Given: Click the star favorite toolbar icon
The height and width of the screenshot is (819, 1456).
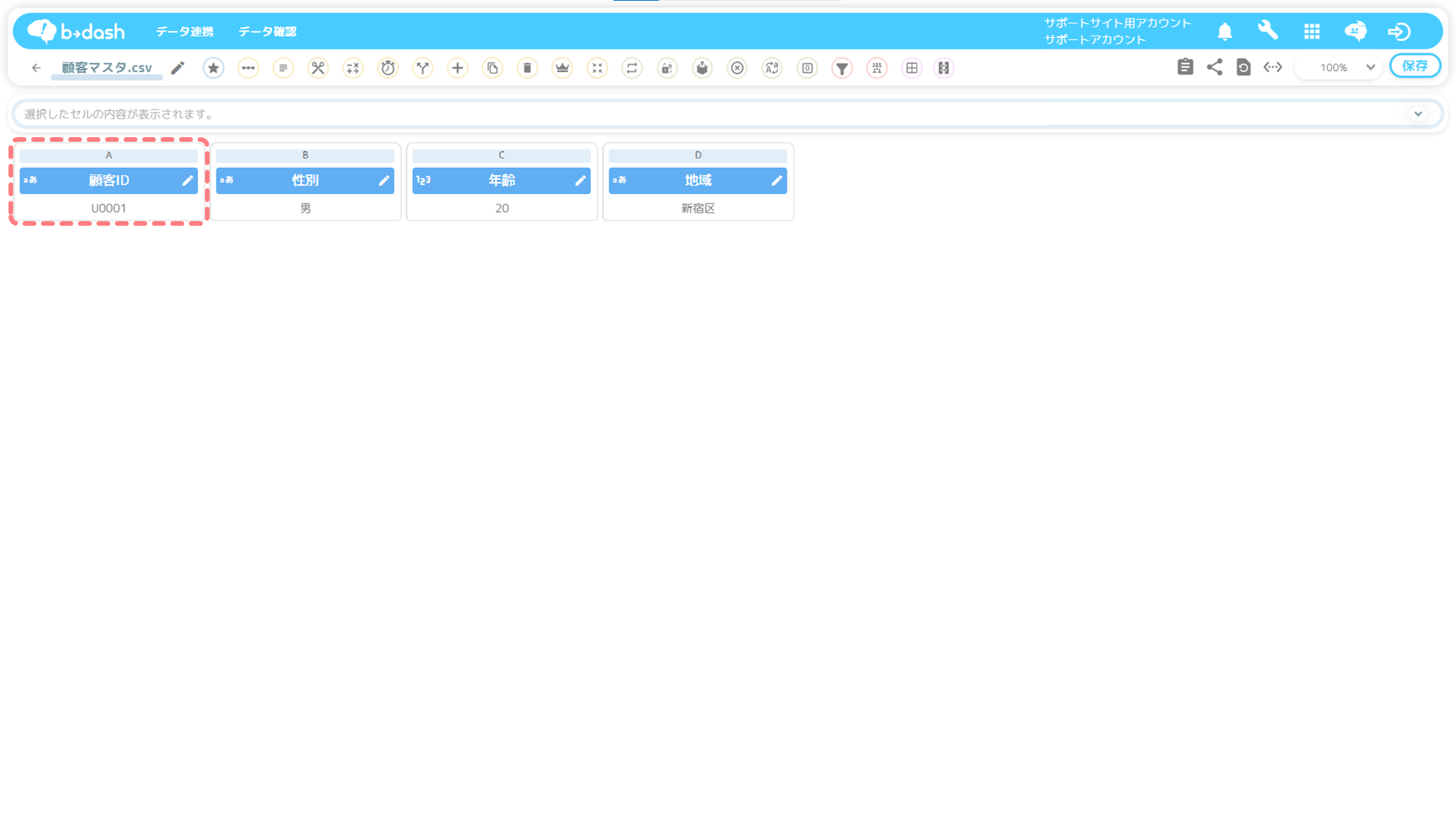Looking at the screenshot, I should click(x=213, y=68).
